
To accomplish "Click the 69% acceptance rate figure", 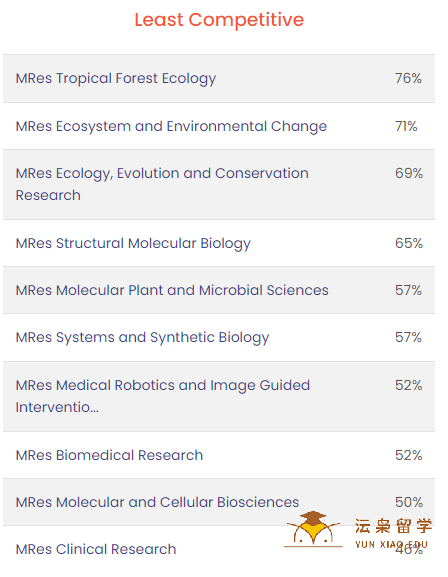I will click(409, 173).
